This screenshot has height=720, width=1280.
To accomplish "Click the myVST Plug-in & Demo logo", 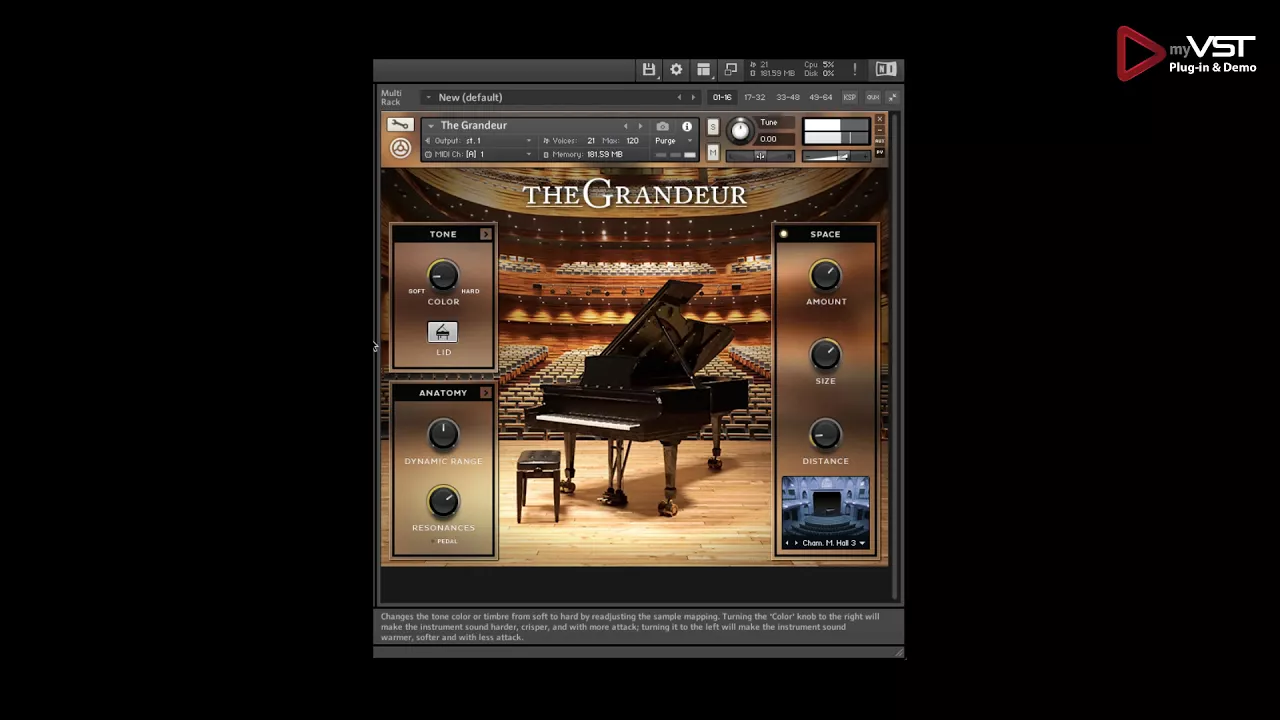I will (x=1187, y=53).
